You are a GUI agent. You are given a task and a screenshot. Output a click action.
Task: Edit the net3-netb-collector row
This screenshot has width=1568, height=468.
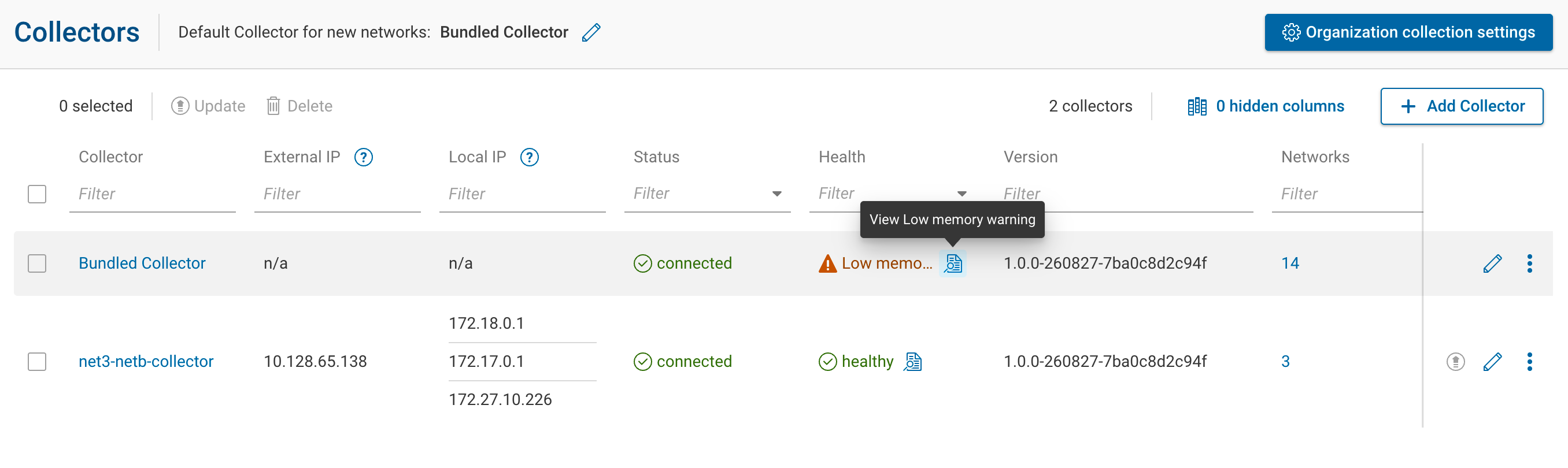[x=1492, y=362]
